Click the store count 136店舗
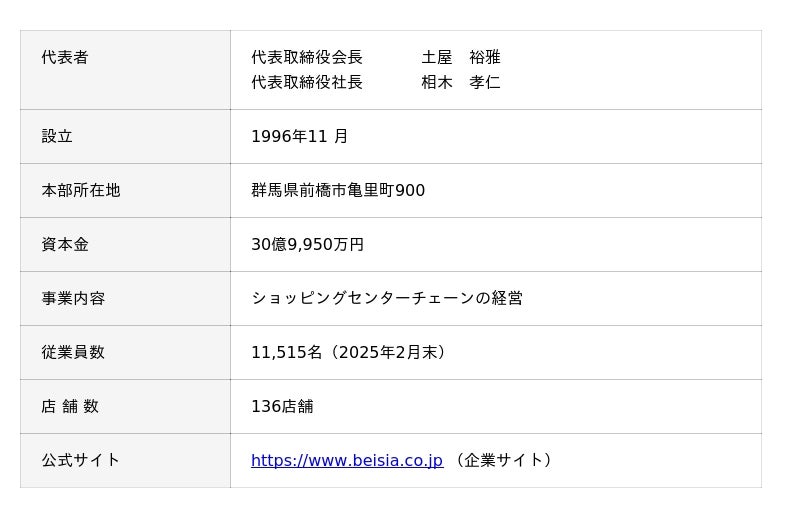The image size is (800, 518). click(x=282, y=407)
